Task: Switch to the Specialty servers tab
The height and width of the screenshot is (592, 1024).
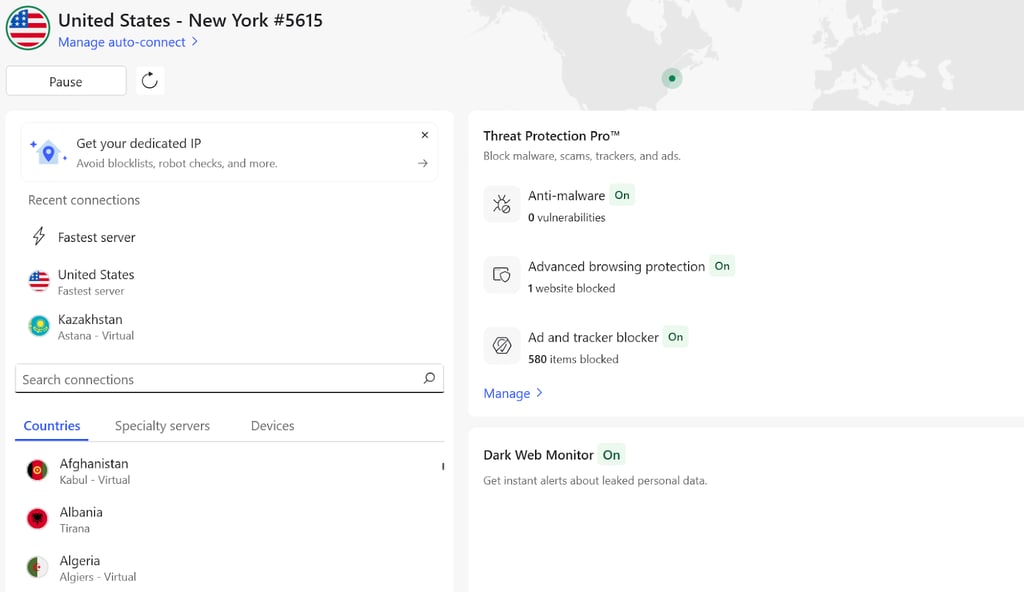Action: pos(163,426)
